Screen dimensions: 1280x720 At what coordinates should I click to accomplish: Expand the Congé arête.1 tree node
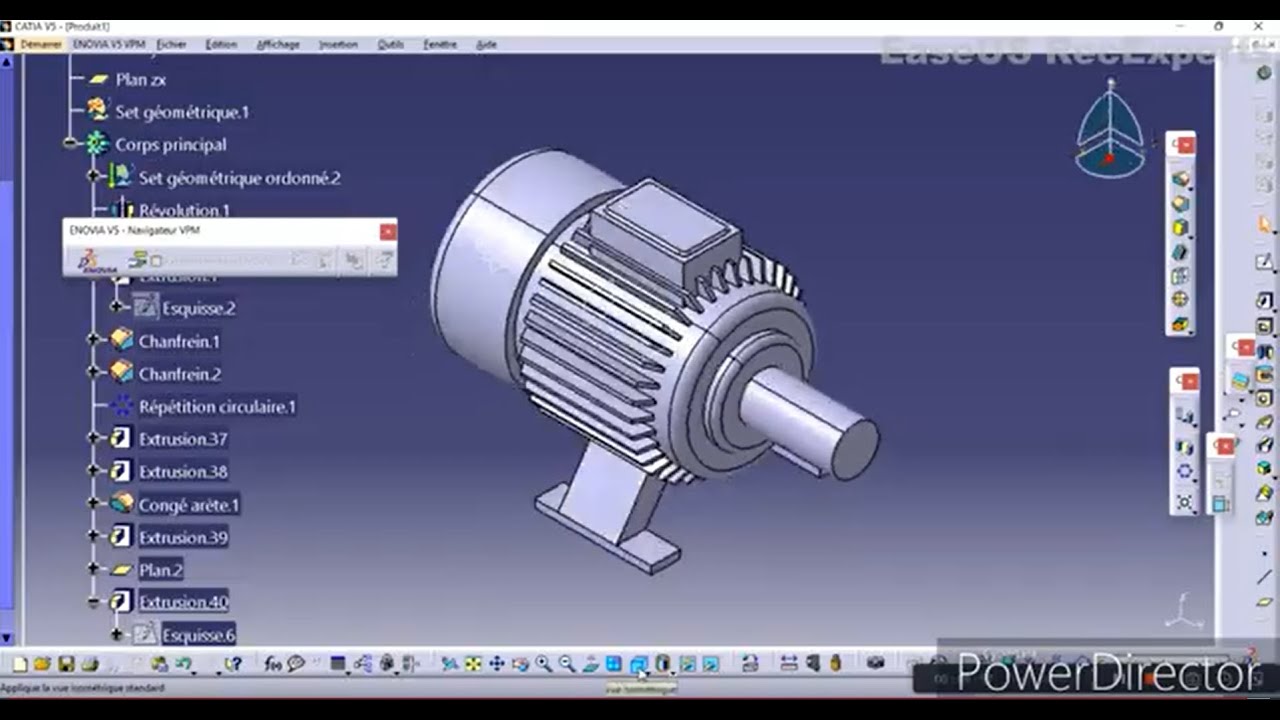93,504
